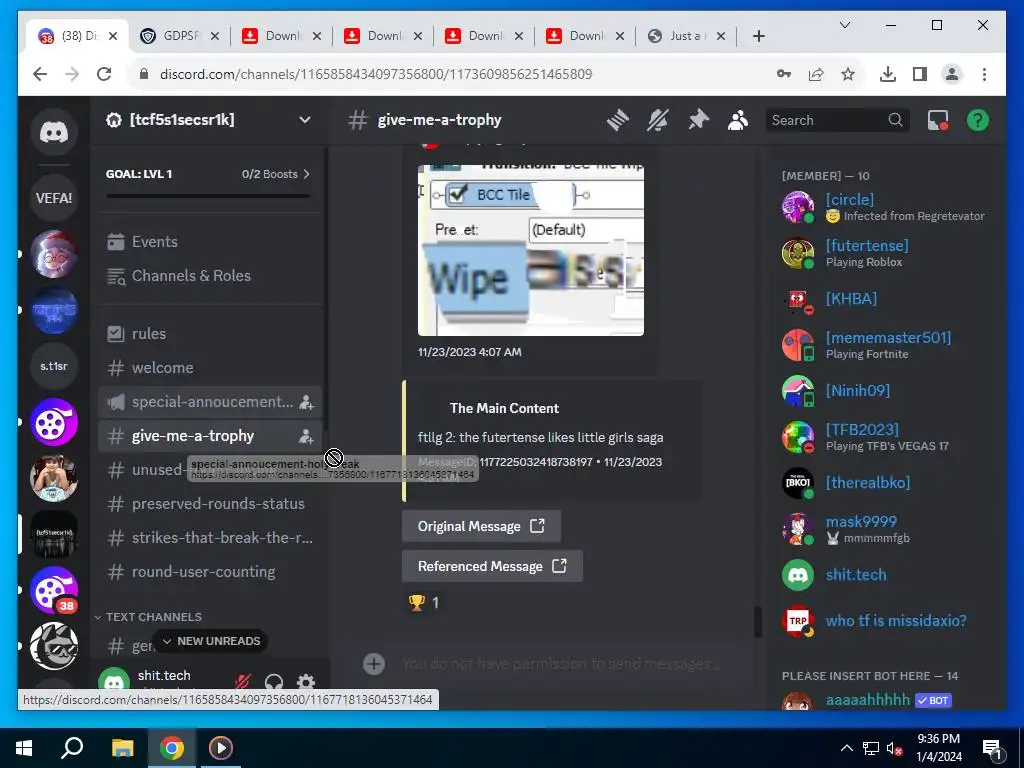Open Chrome three-dot menu
Image resolution: width=1024 pixels, height=768 pixels.
point(984,74)
